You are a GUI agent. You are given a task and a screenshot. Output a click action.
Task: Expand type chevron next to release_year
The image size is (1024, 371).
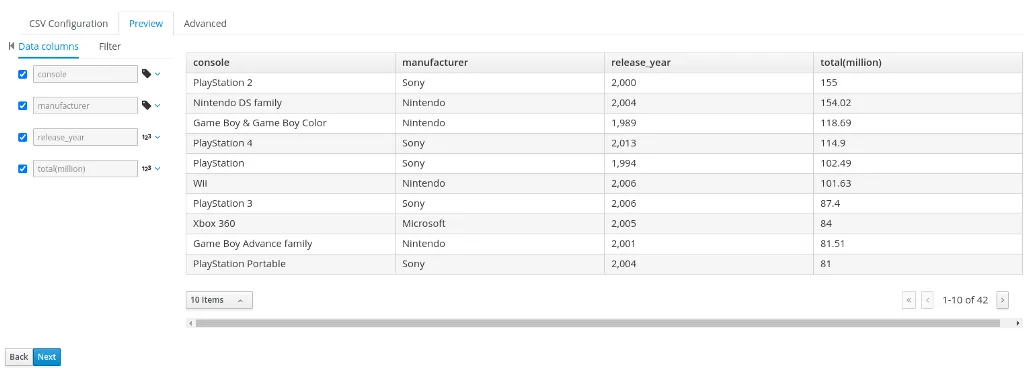point(157,137)
